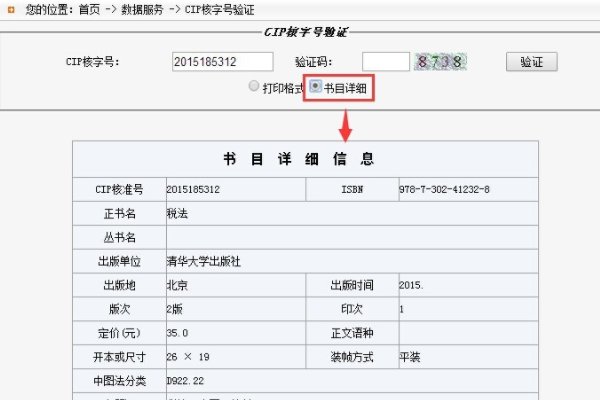Click the 正文语种 label
600x400 pixels.
(x=352, y=333)
